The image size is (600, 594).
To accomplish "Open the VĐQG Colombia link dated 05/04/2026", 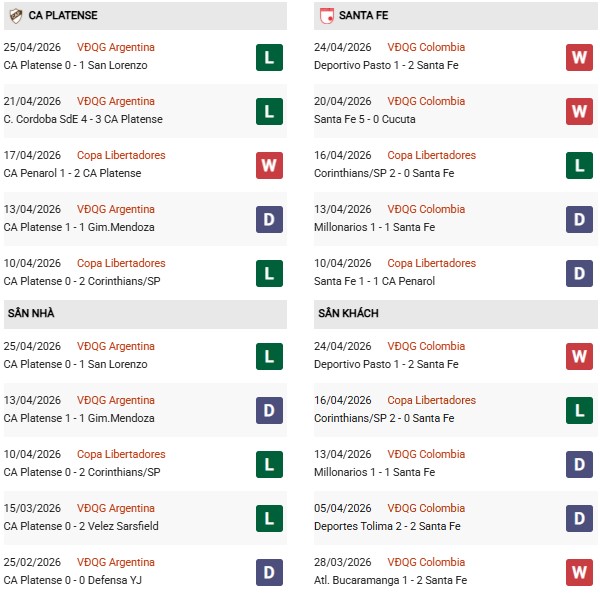I will coord(427,508).
